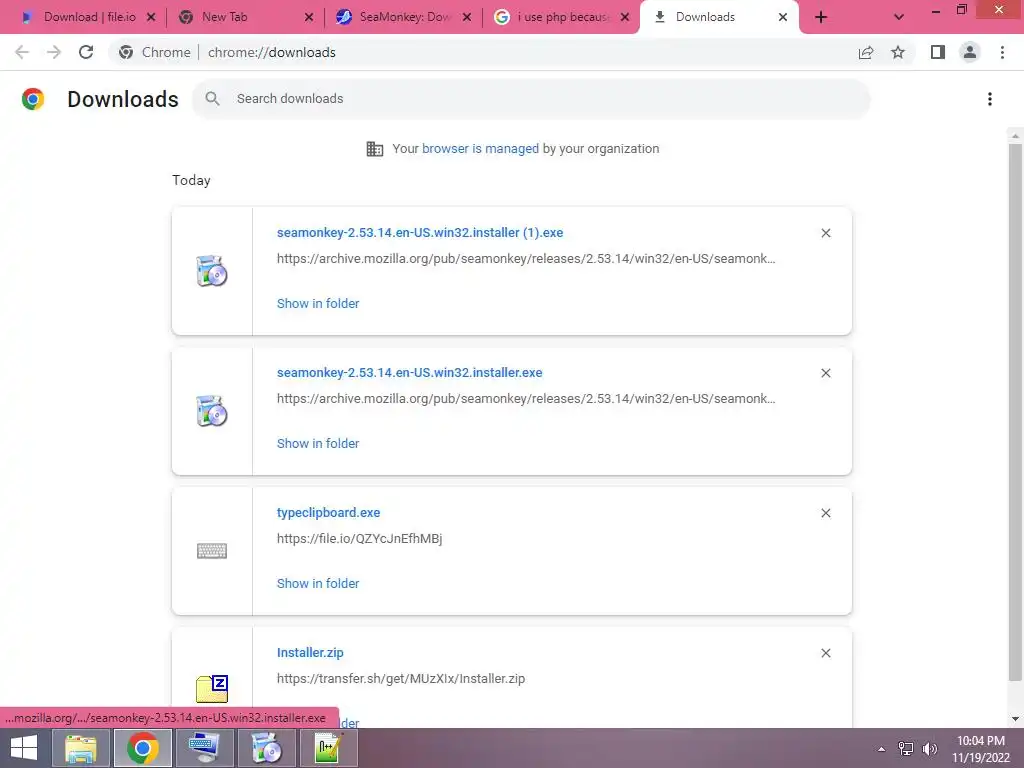This screenshot has width=1024, height=768.
Task: Remove seamonkey installer (1).exe from list
Action: point(825,233)
